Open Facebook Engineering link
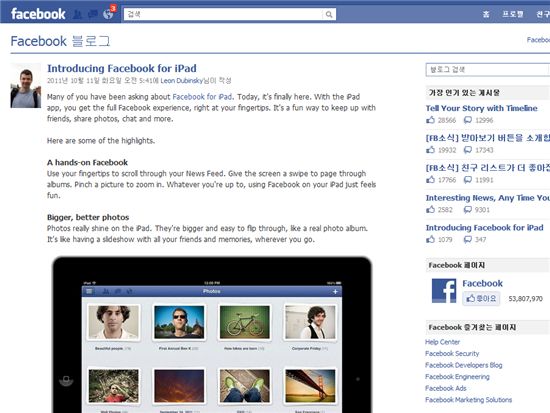This screenshot has width=550, height=413. [457, 377]
